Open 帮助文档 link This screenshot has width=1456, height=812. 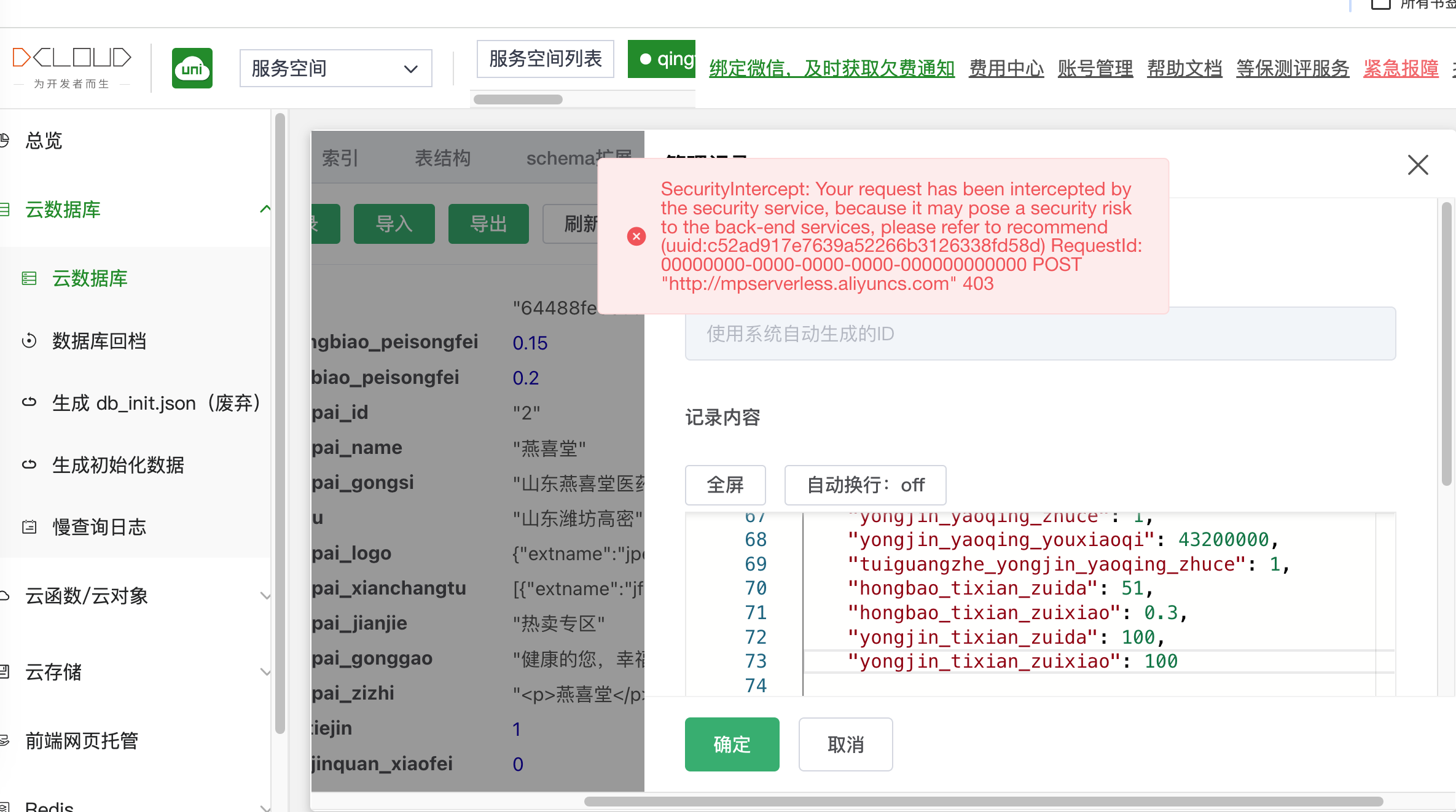click(1184, 68)
